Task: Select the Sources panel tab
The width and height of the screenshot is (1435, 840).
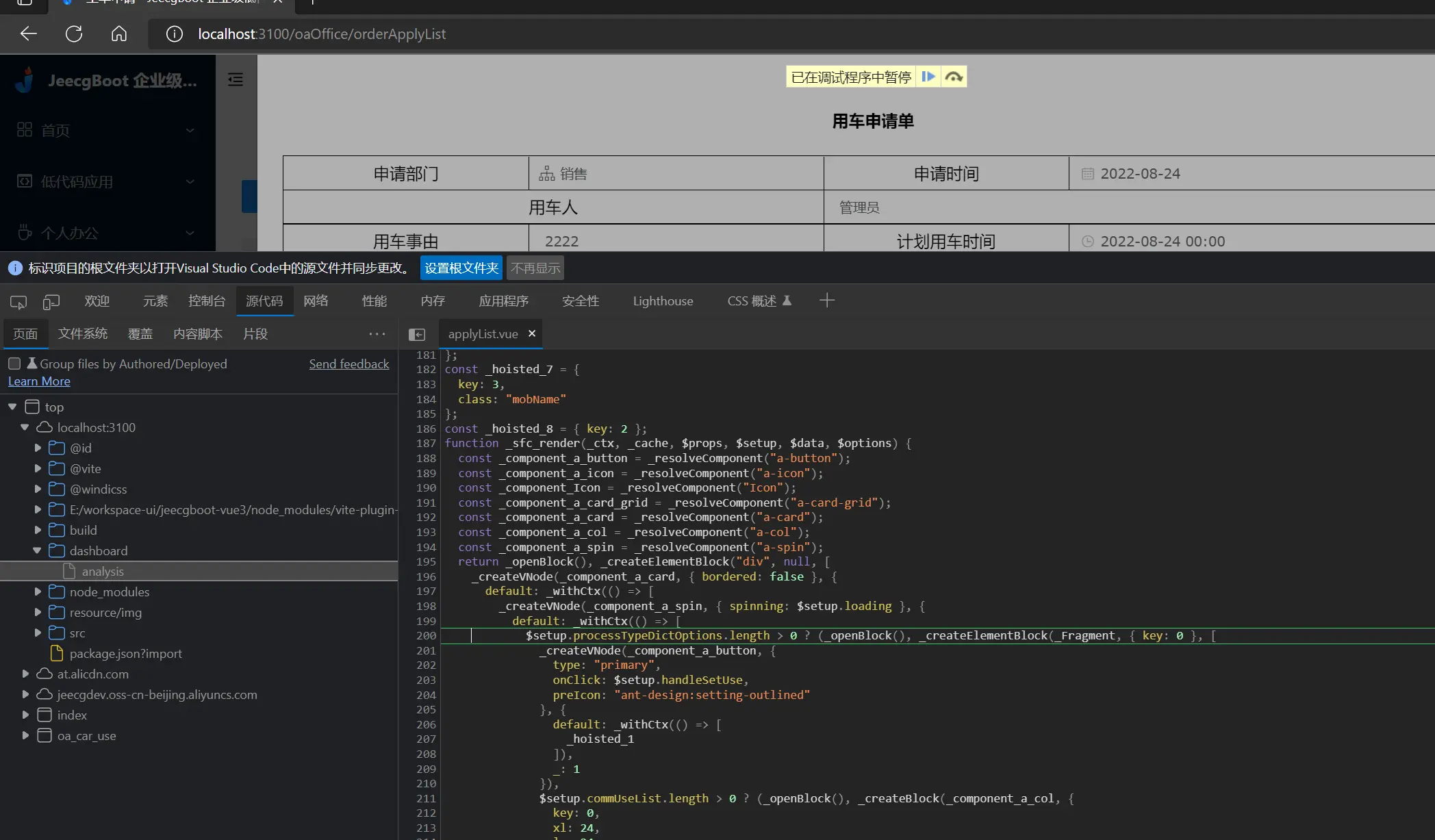Action: (x=263, y=301)
